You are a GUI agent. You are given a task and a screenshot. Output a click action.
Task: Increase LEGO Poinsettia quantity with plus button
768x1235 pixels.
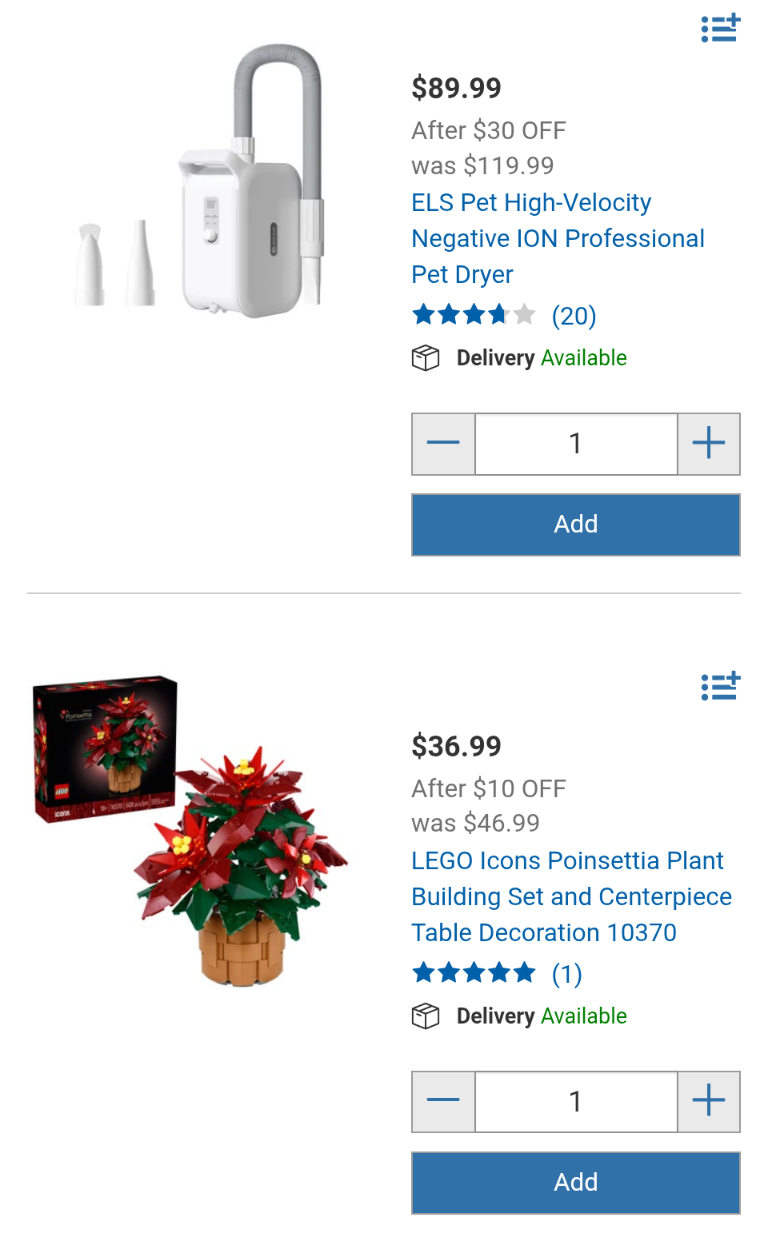[708, 1101]
